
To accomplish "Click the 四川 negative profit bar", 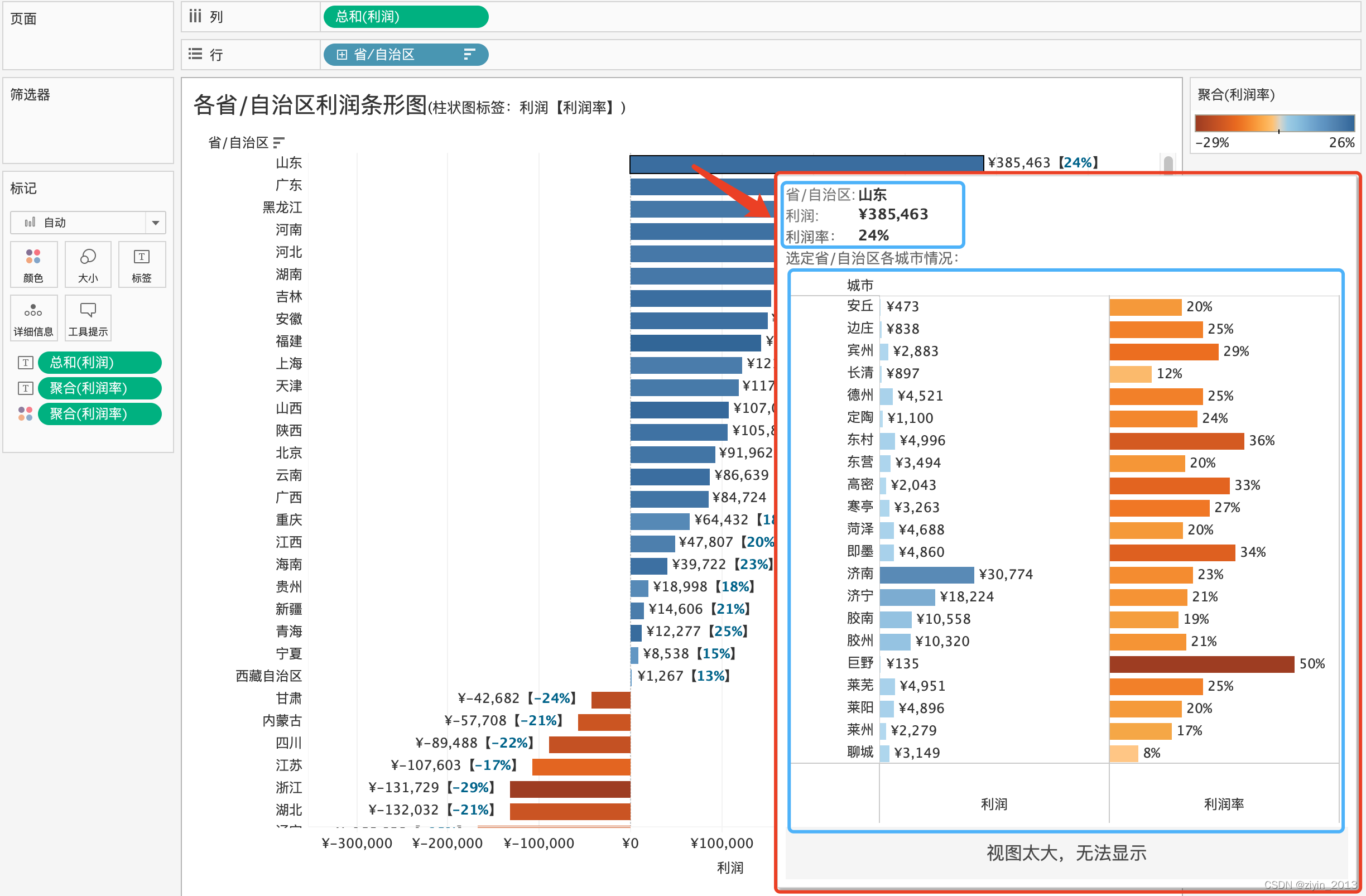I will point(589,744).
